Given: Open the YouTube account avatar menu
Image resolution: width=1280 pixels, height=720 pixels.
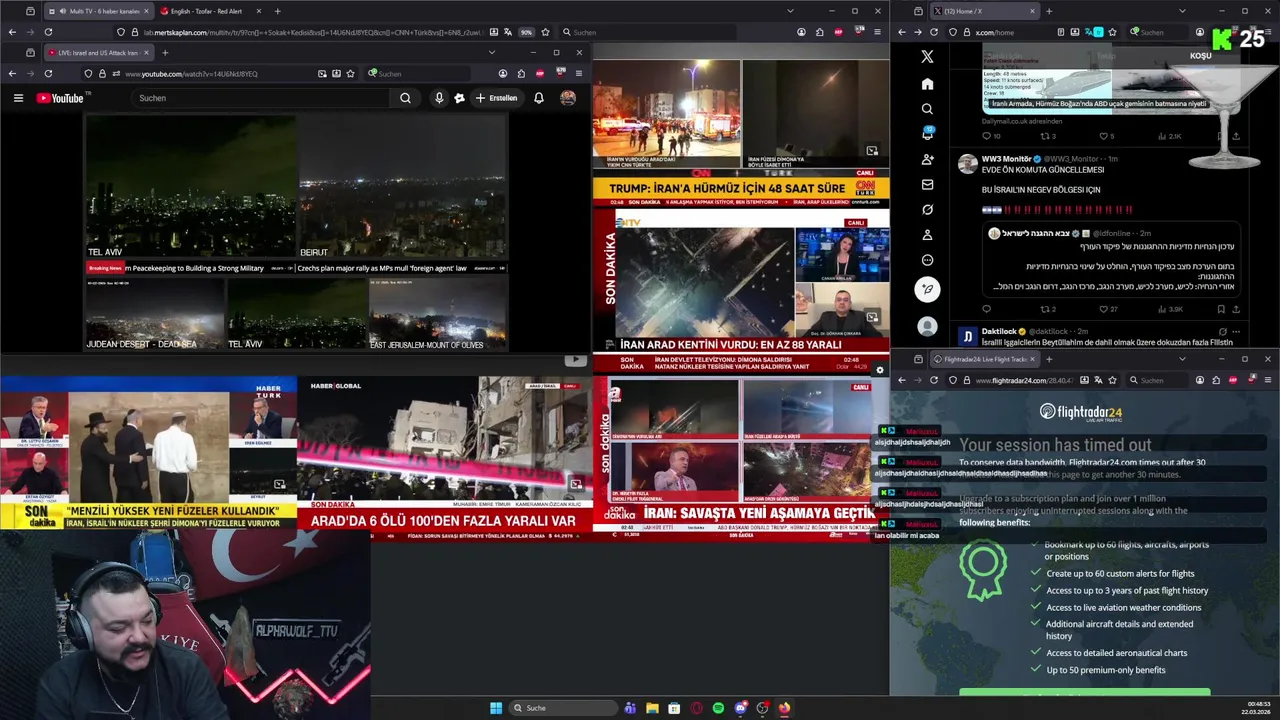Looking at the screenshot, I should tap(568, 98).
